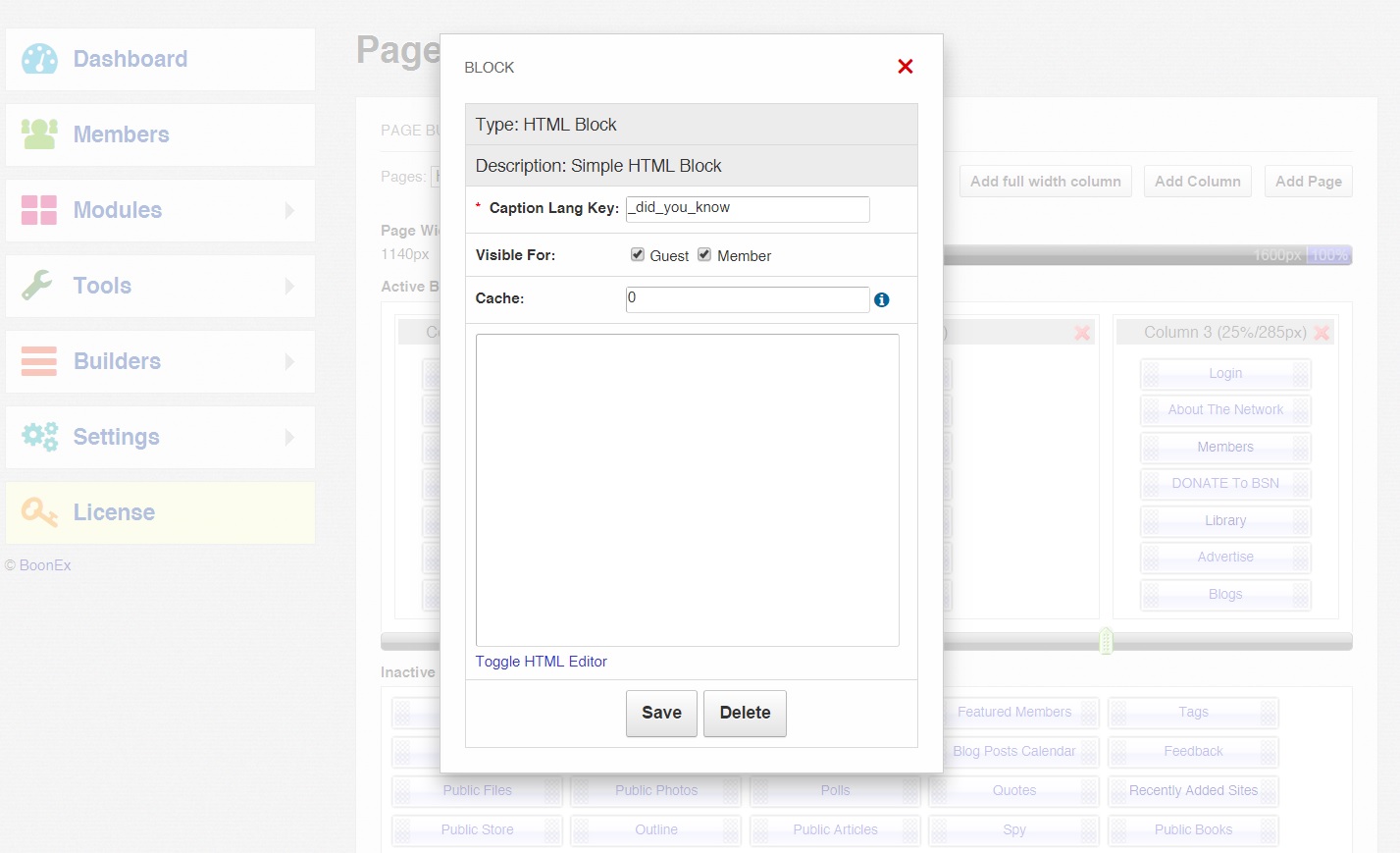Screen dimensions: 1400x853
Task: Click the Settings gears icon
Action: [39, 437]
